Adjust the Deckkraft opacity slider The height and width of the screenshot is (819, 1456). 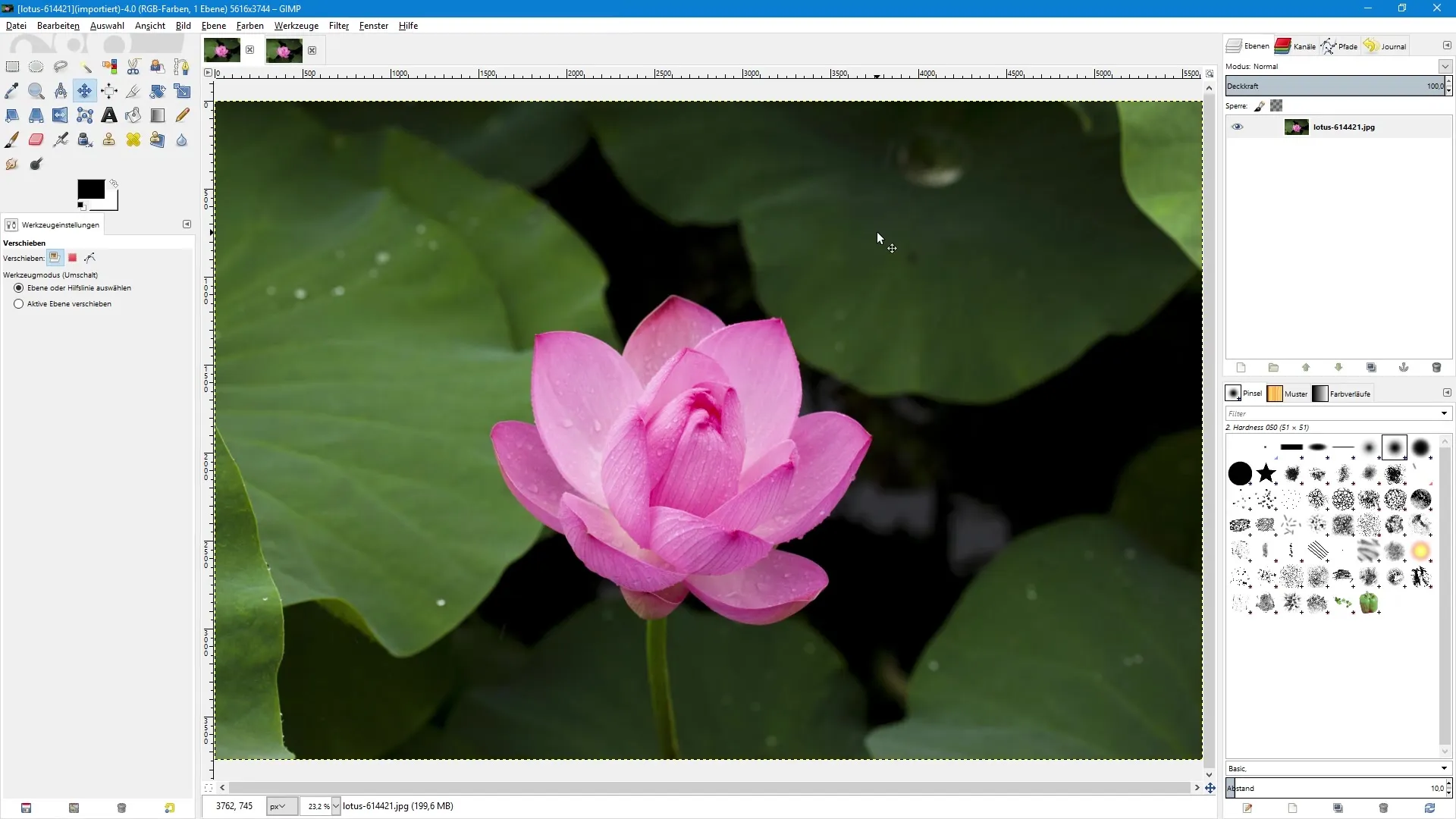pos(1335,86)
